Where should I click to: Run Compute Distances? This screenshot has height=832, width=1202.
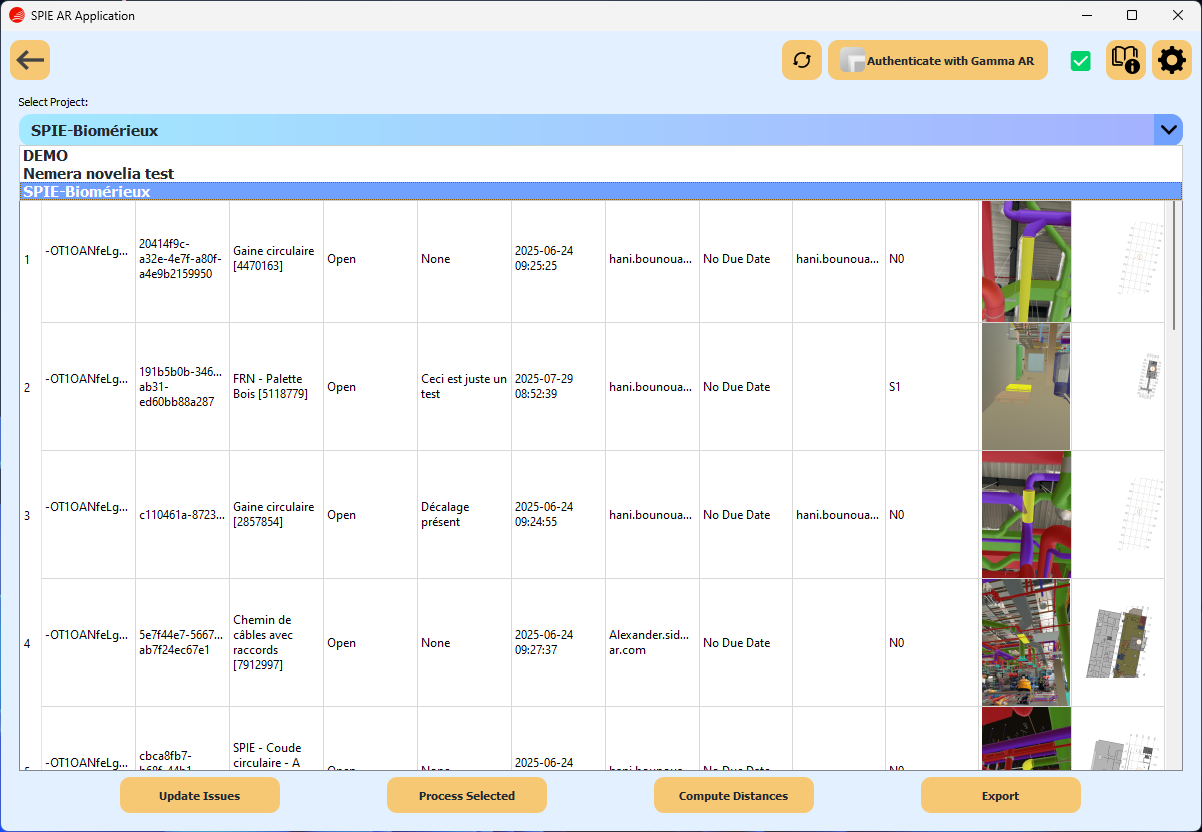click(x=733, y=795)
